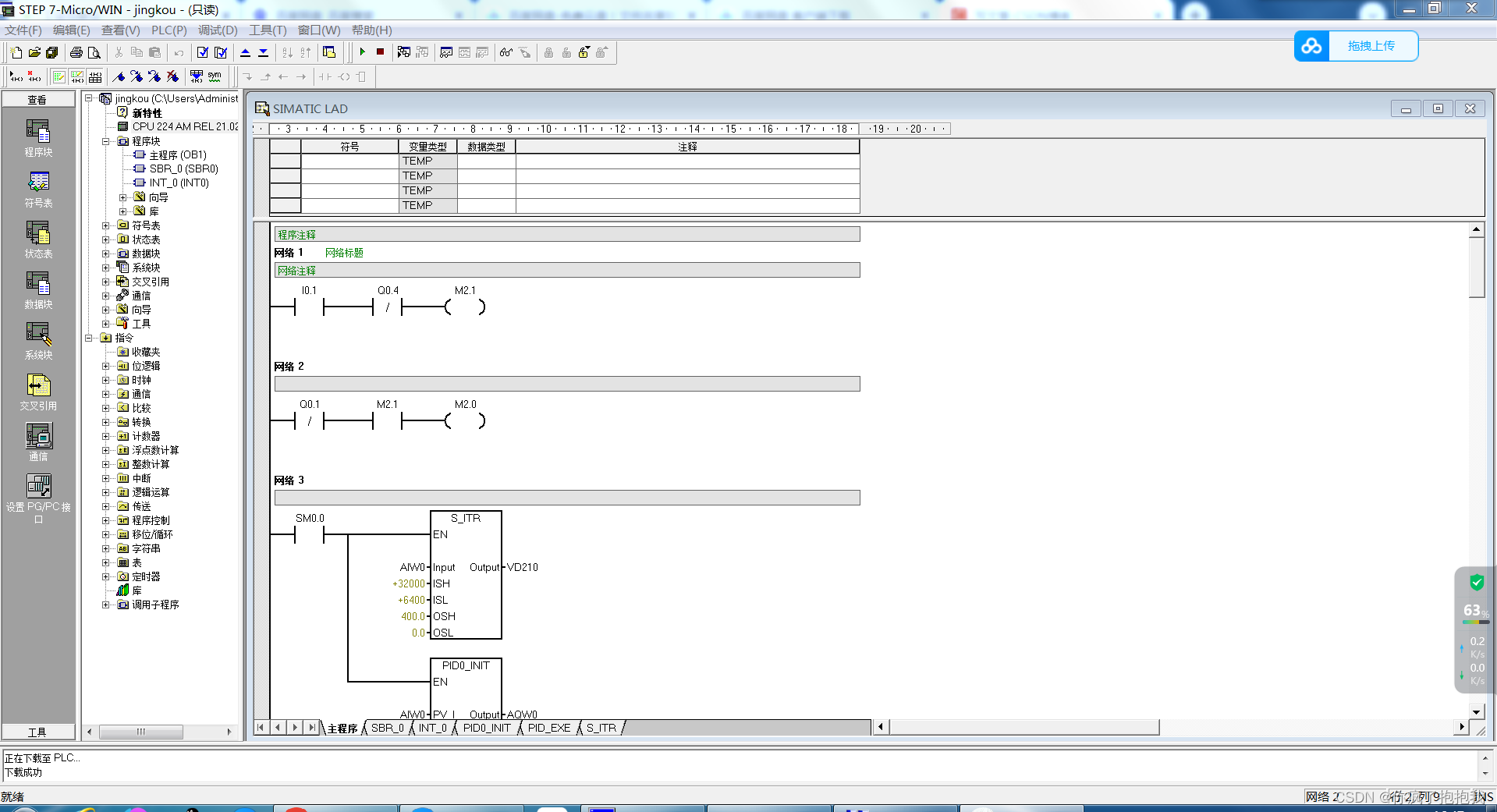Select the I0.1 contact in network 1
Image resolution: width=1497 pixels, height=812 pixels.
tap(309, 307)
